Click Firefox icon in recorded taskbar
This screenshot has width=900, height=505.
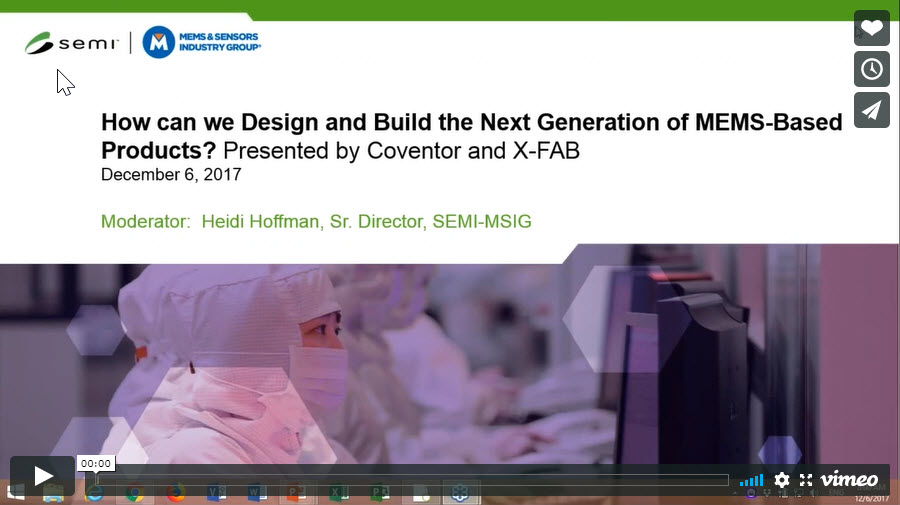click(176, 493)
